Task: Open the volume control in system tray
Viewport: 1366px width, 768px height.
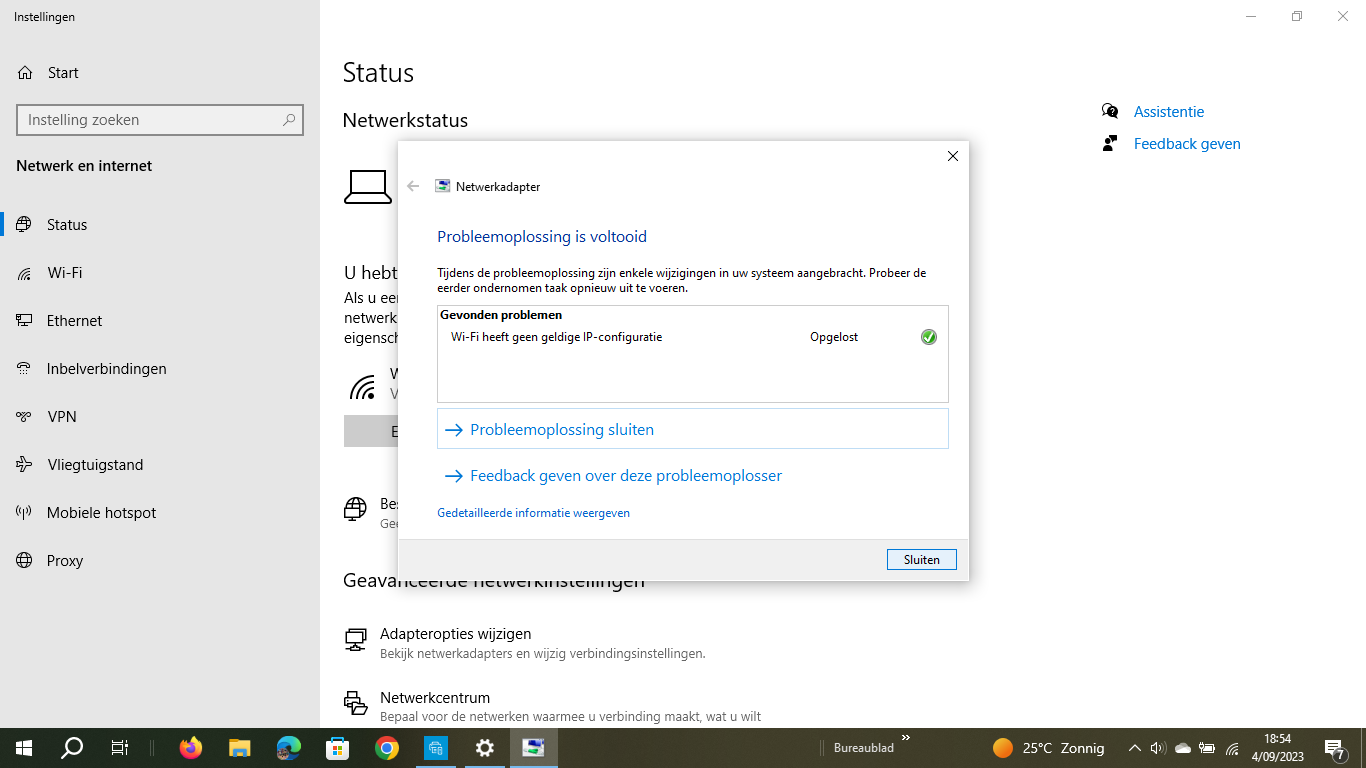Action: click(1158, 748)
